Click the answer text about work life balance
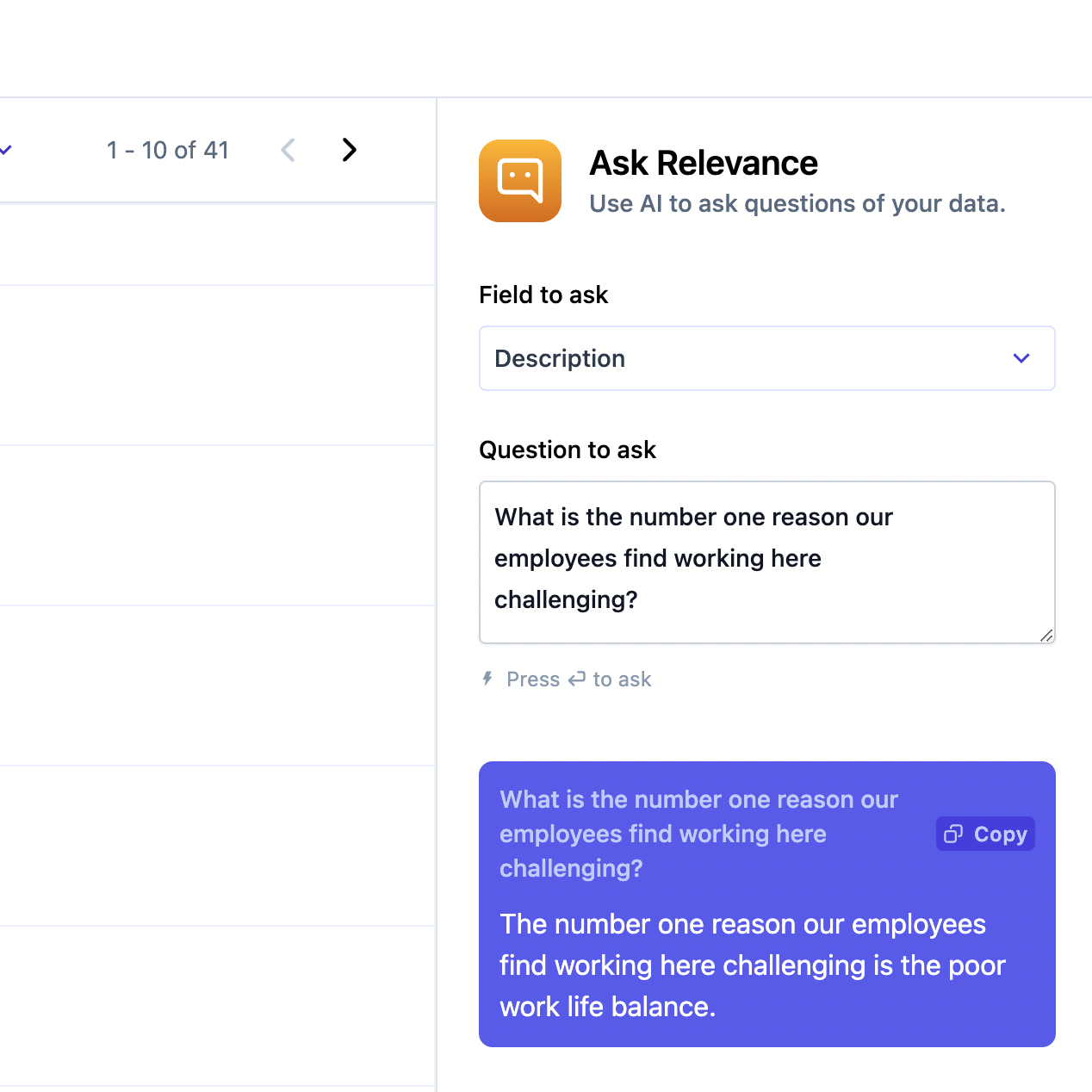This screenshot has width=1092, height=1092. (x=753, y=965)
